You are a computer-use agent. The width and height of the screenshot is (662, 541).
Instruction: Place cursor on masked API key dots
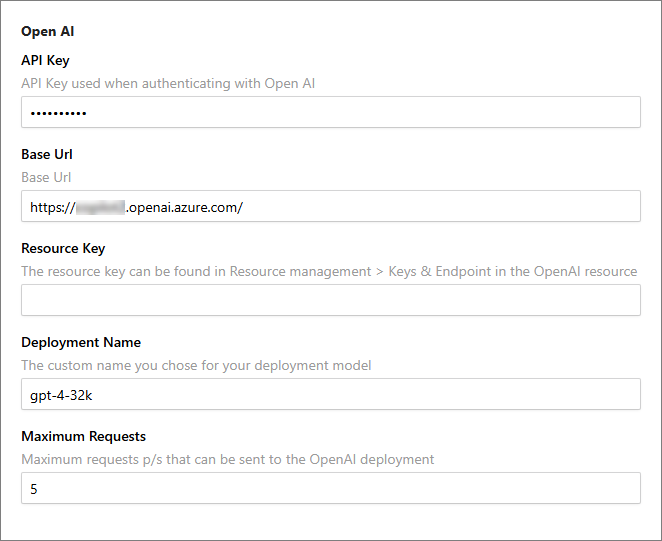click(x=58, y=113)
